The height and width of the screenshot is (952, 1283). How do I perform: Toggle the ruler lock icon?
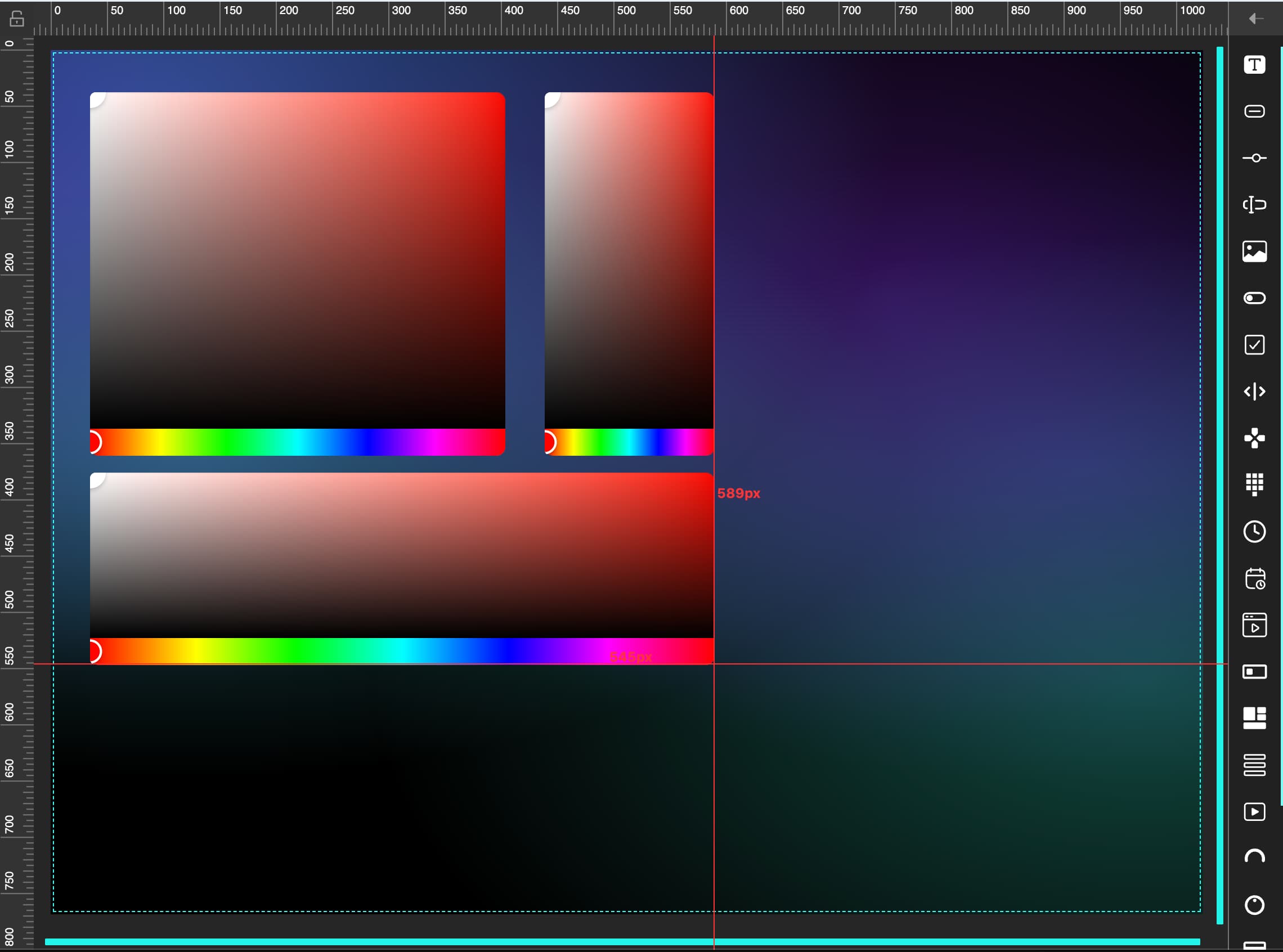click(17, 19)
